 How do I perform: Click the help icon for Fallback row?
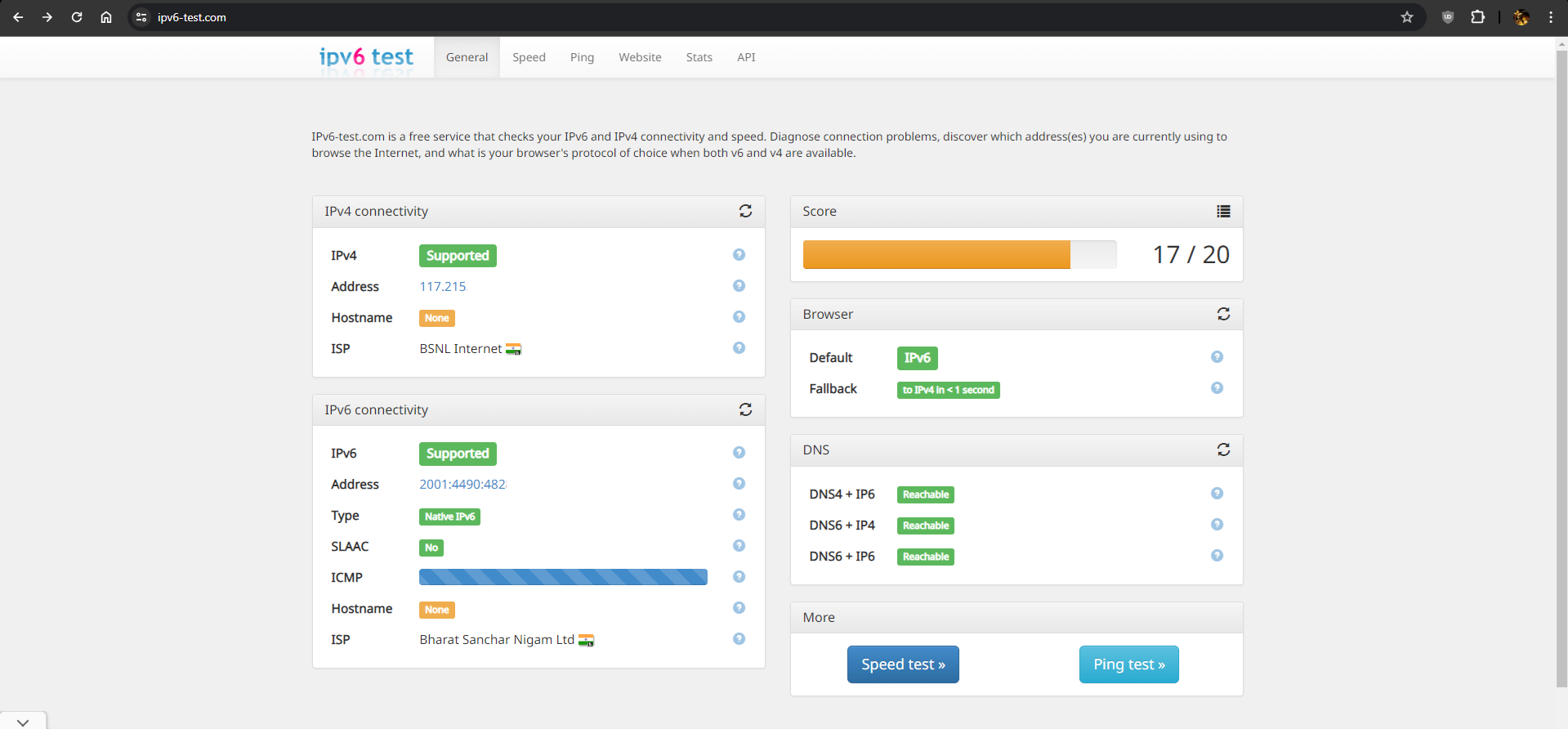coord(1217,388)
